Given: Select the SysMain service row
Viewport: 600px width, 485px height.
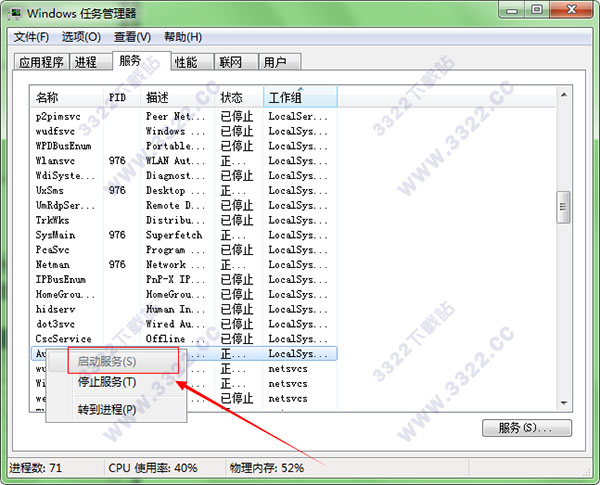Looking at the screenshot, I should pos(184,235).
